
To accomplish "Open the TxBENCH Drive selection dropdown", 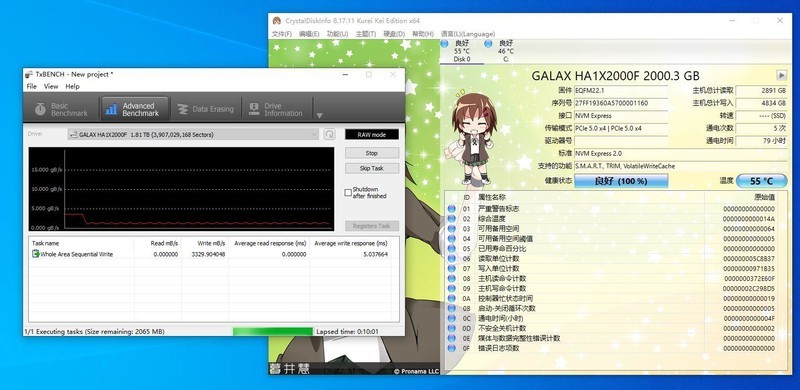I will click(193, 134).
